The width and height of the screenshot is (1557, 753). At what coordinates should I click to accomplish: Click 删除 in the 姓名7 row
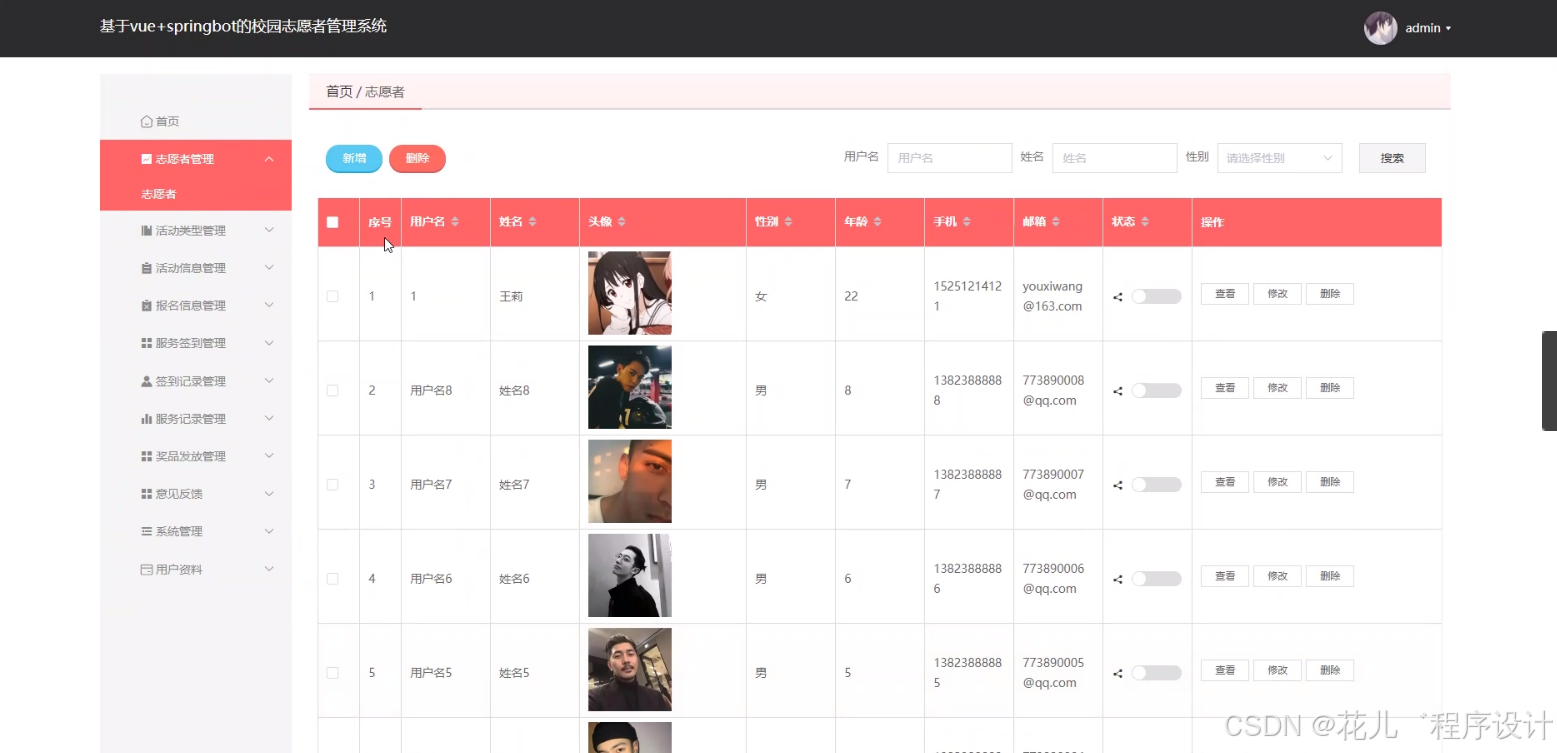(1330, 482)
